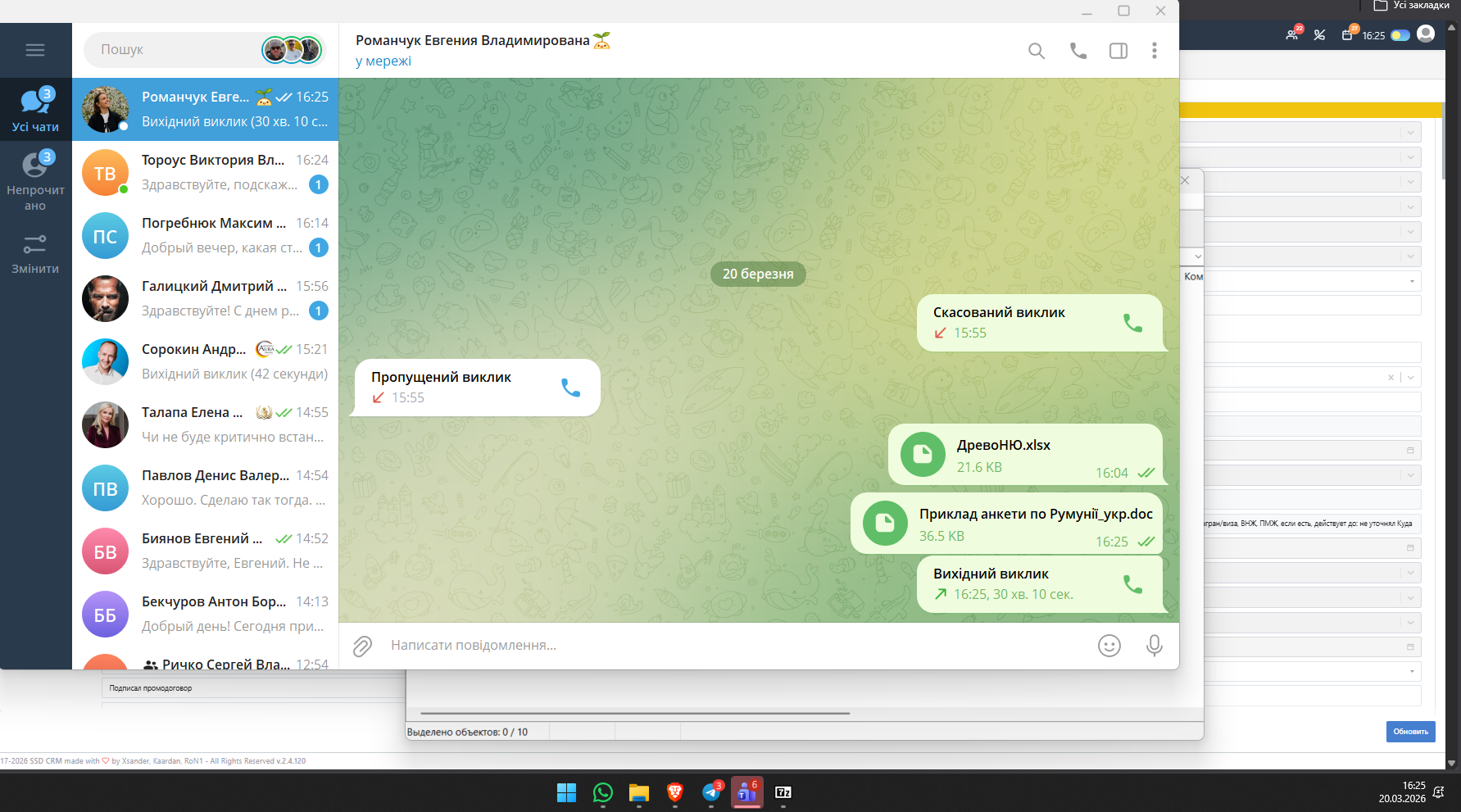
Task: Click the Обновить button in the CRM
Action: [1410, 732]
